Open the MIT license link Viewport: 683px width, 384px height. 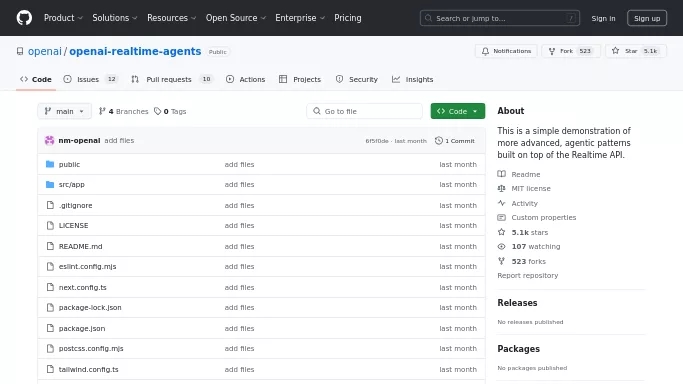pos(531,189)
